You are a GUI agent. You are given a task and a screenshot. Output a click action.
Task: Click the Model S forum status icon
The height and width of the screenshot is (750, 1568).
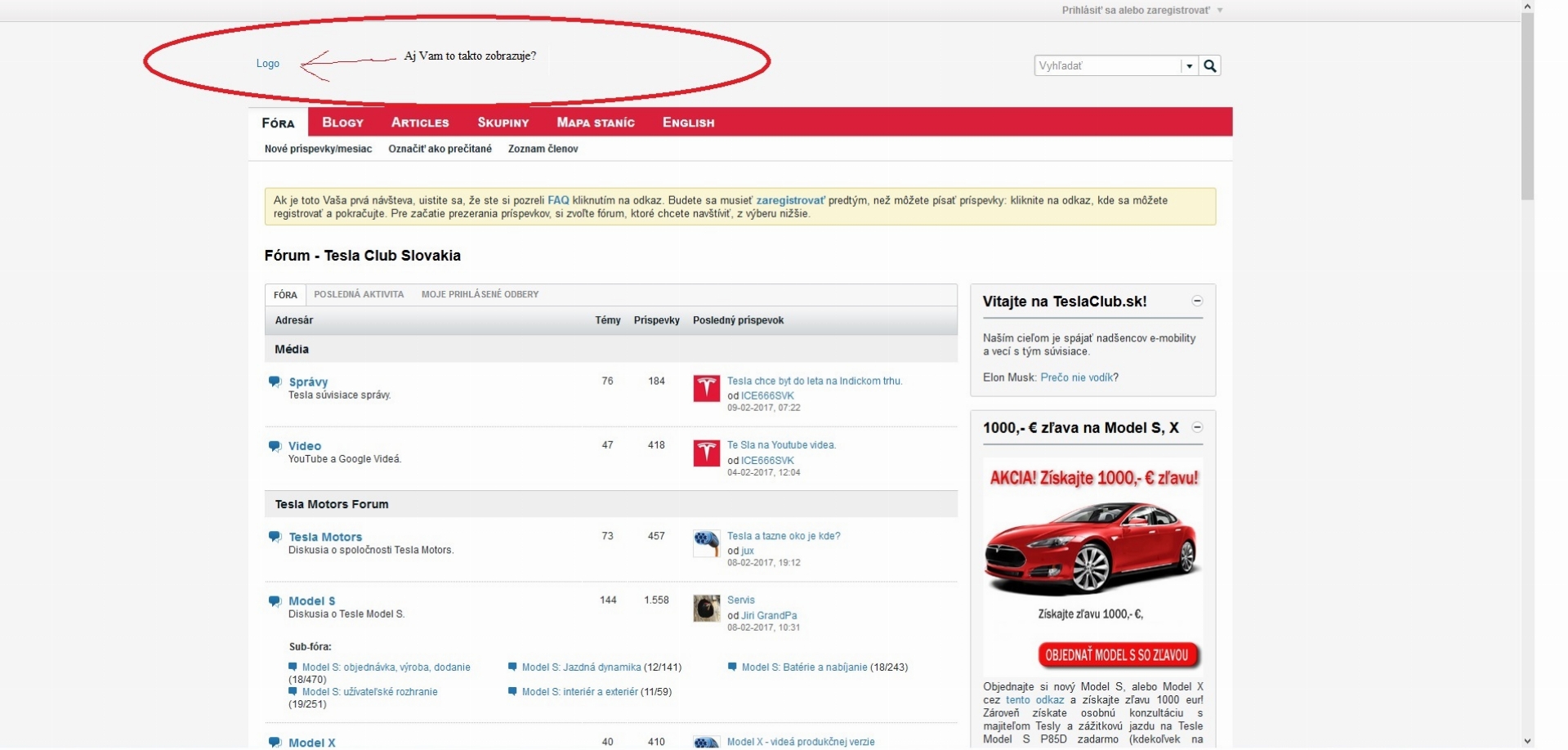(x=275, y=601)
